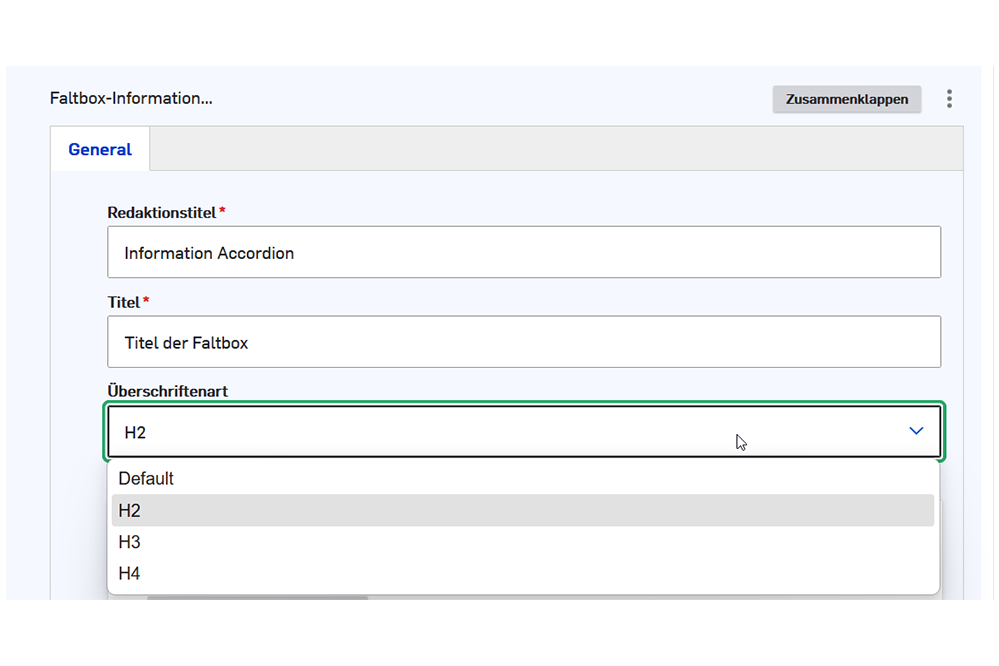
Task: Open the three-dot options menu
Action: point(949,99)
